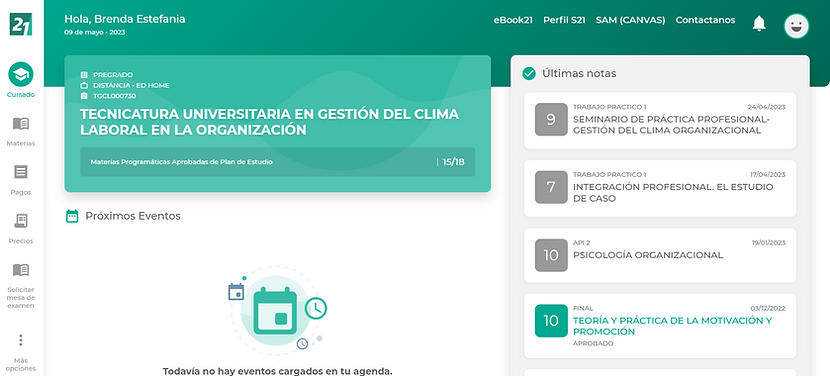The height and width of the screenshot is (376, 830).
Task: Open the Integración Profesional grade card
Action: (660, 189)
